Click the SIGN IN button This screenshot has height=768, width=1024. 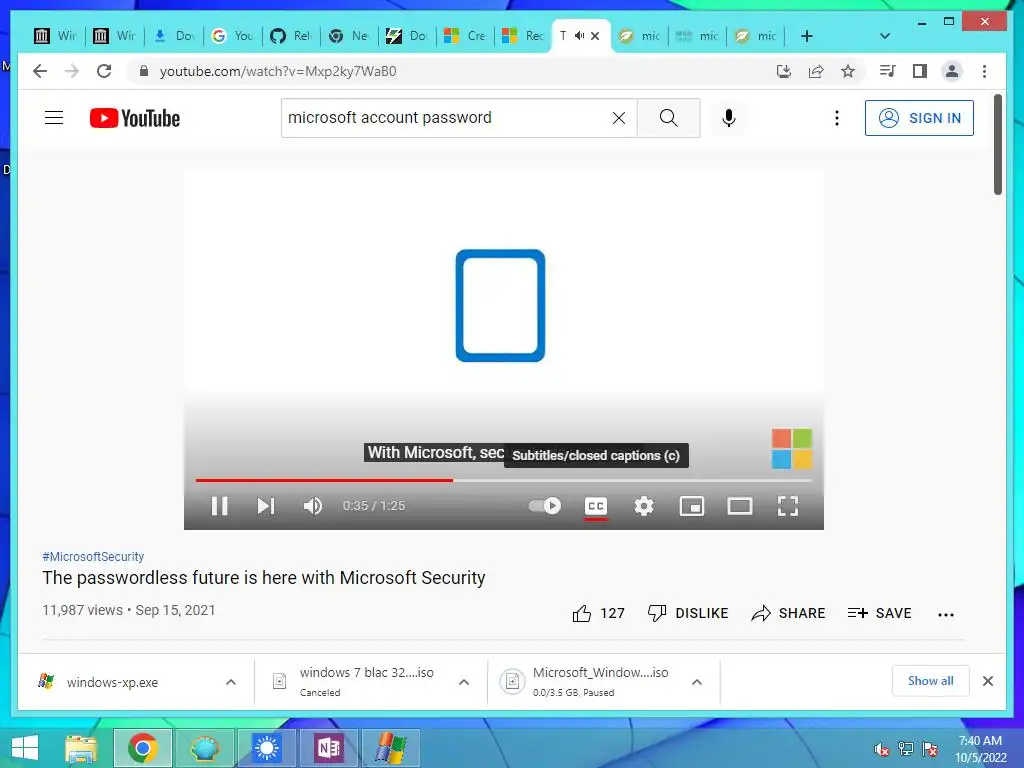coord(919,118)
